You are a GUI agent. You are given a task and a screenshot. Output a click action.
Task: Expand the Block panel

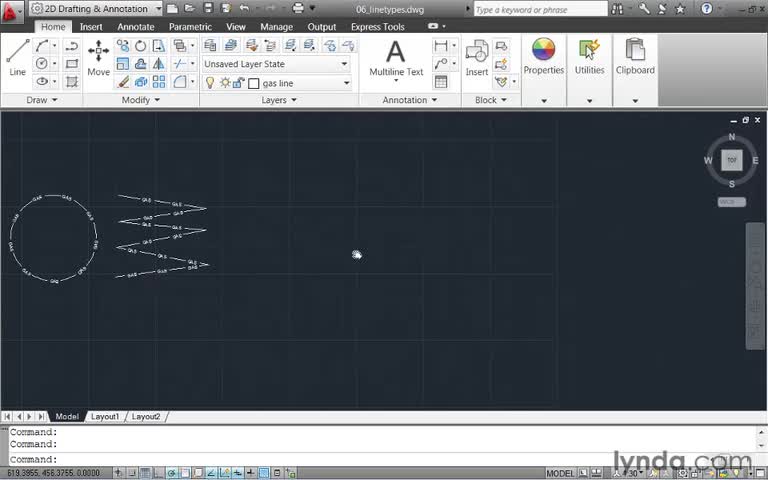pos(490,100)
